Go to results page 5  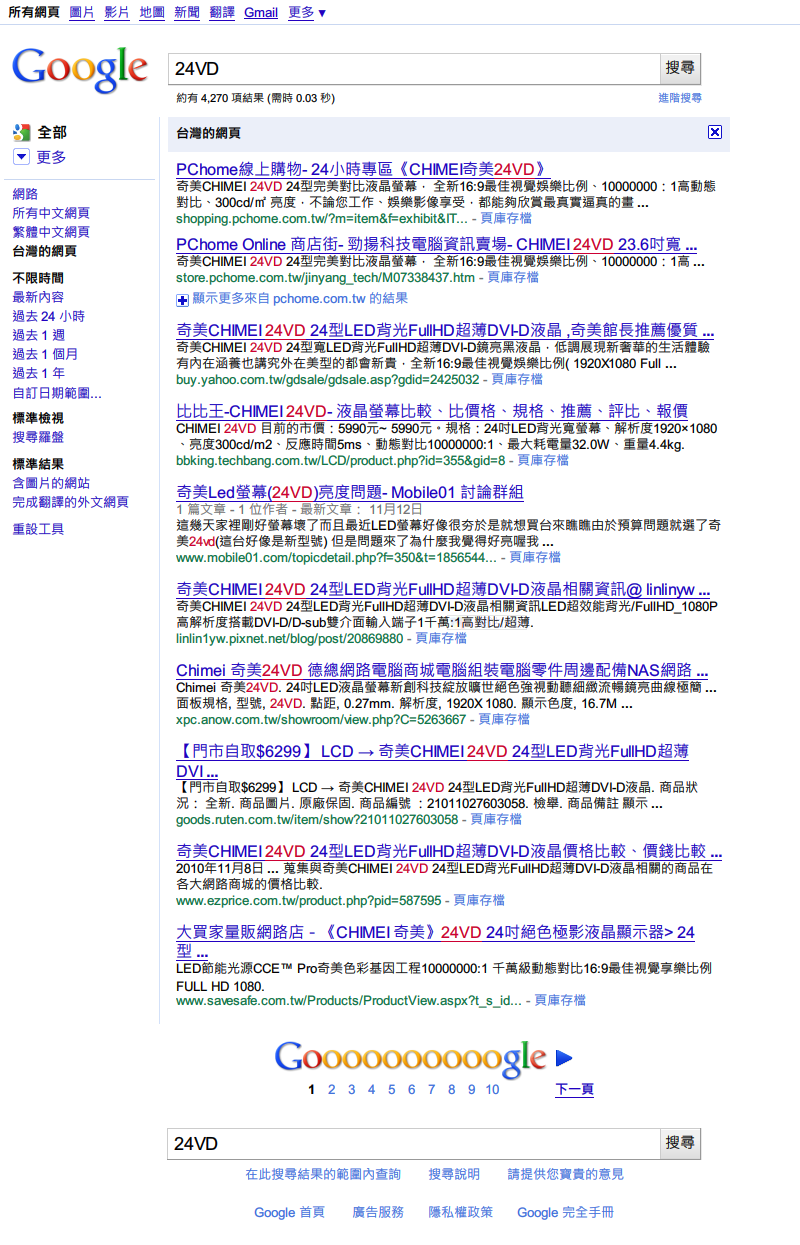coord(392,1090)
